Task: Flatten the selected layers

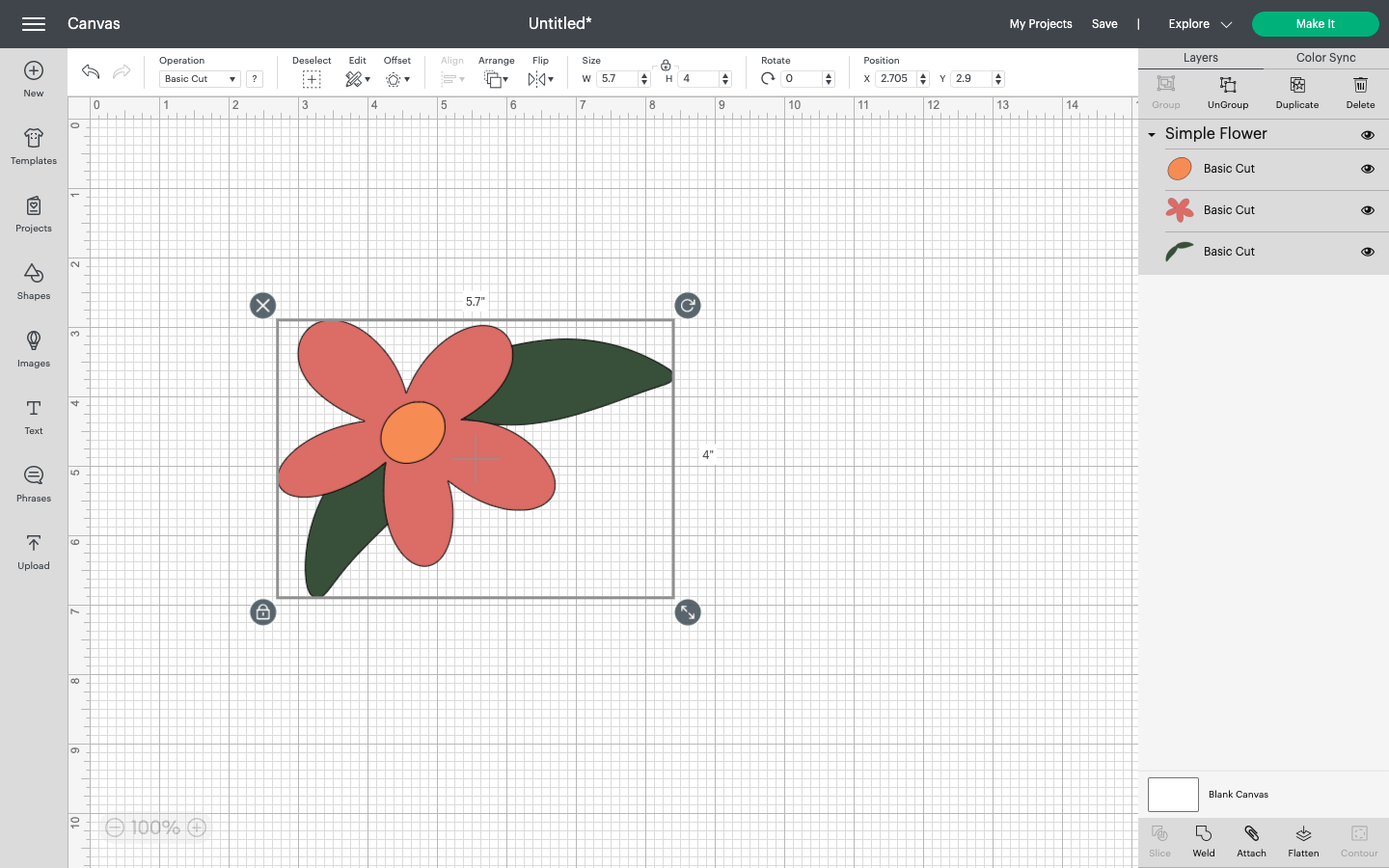Action: (1303, 841)
